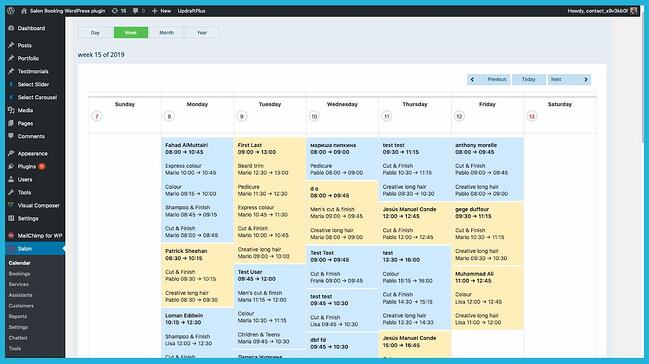Click the Media library icon
649x364 pixels.
click(x=11, y=110)
